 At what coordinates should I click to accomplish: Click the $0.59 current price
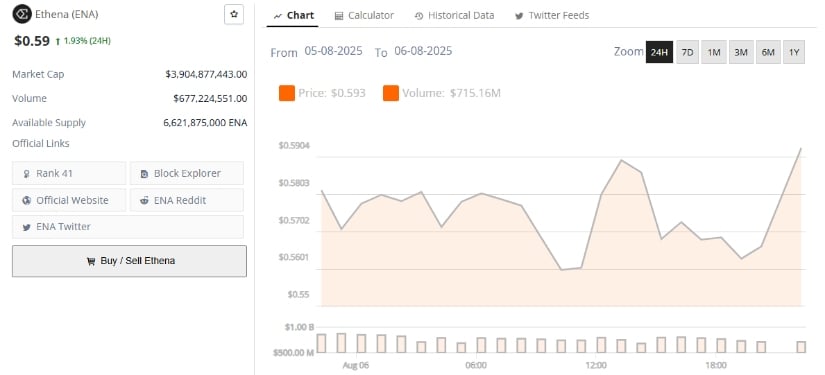coord(32,41)
